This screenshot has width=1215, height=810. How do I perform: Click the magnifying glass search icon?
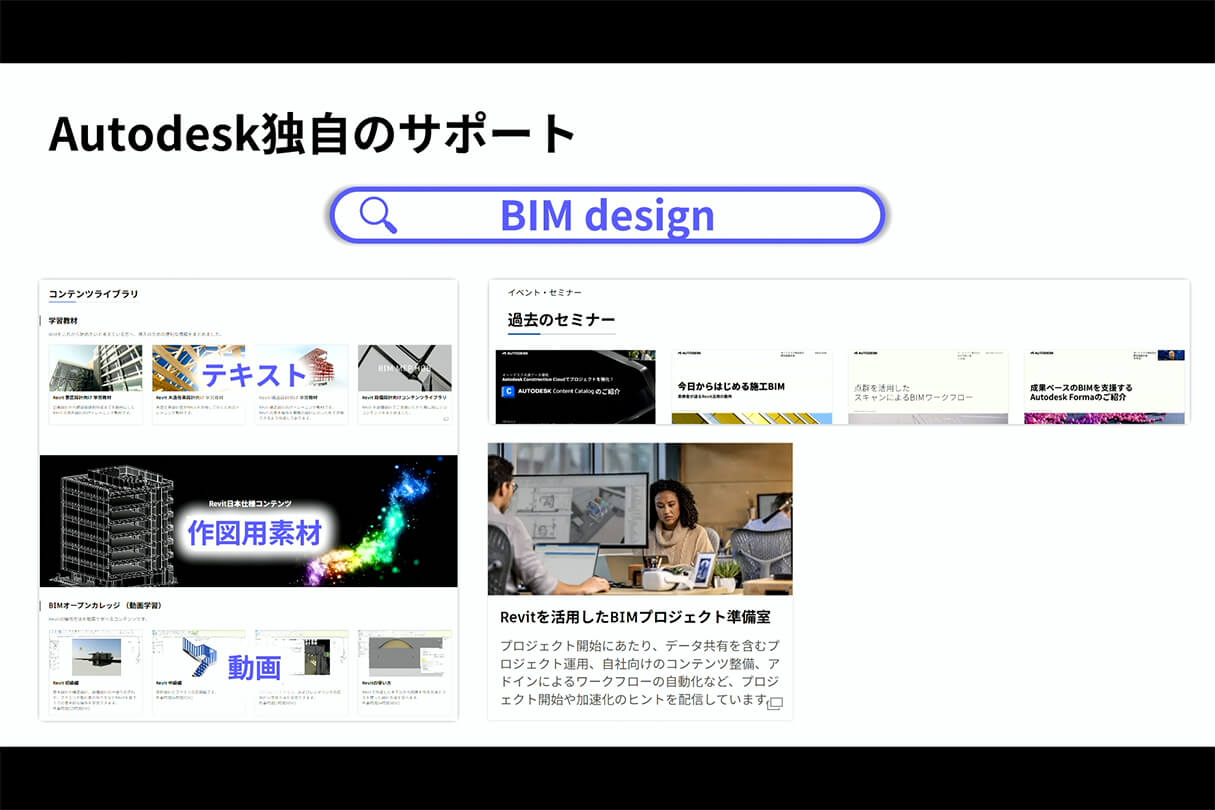pos(376,214)
